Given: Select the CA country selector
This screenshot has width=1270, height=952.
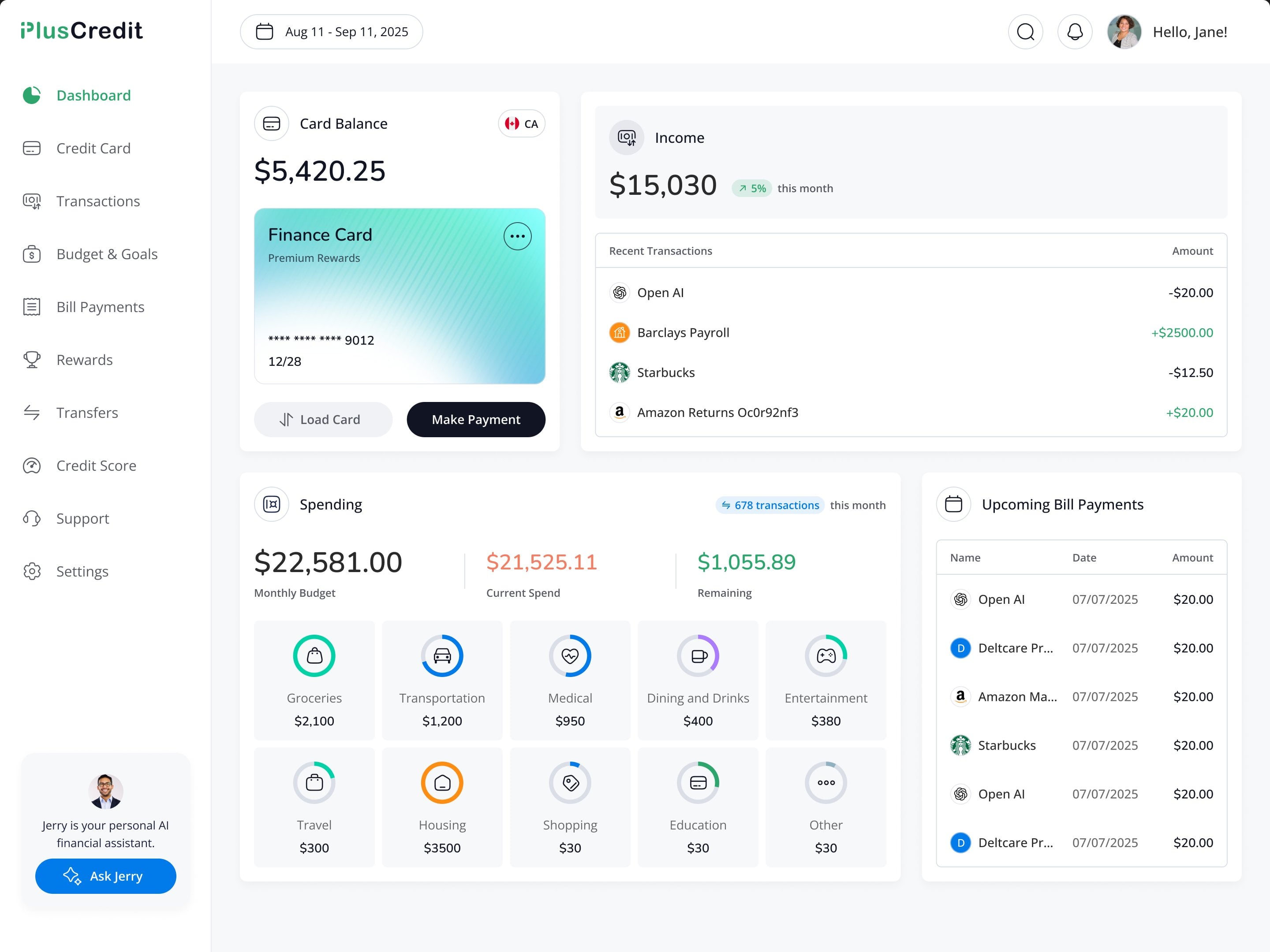Looking at the screenshot, I should 521,123.
